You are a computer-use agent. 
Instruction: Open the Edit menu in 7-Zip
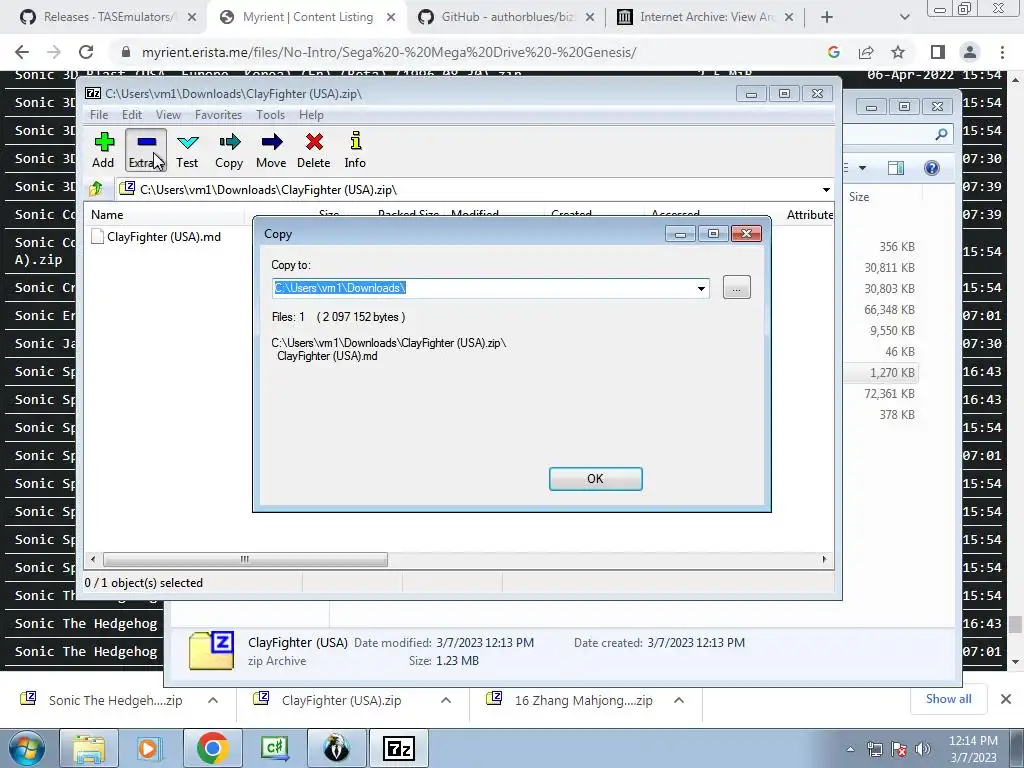(132, 115)
